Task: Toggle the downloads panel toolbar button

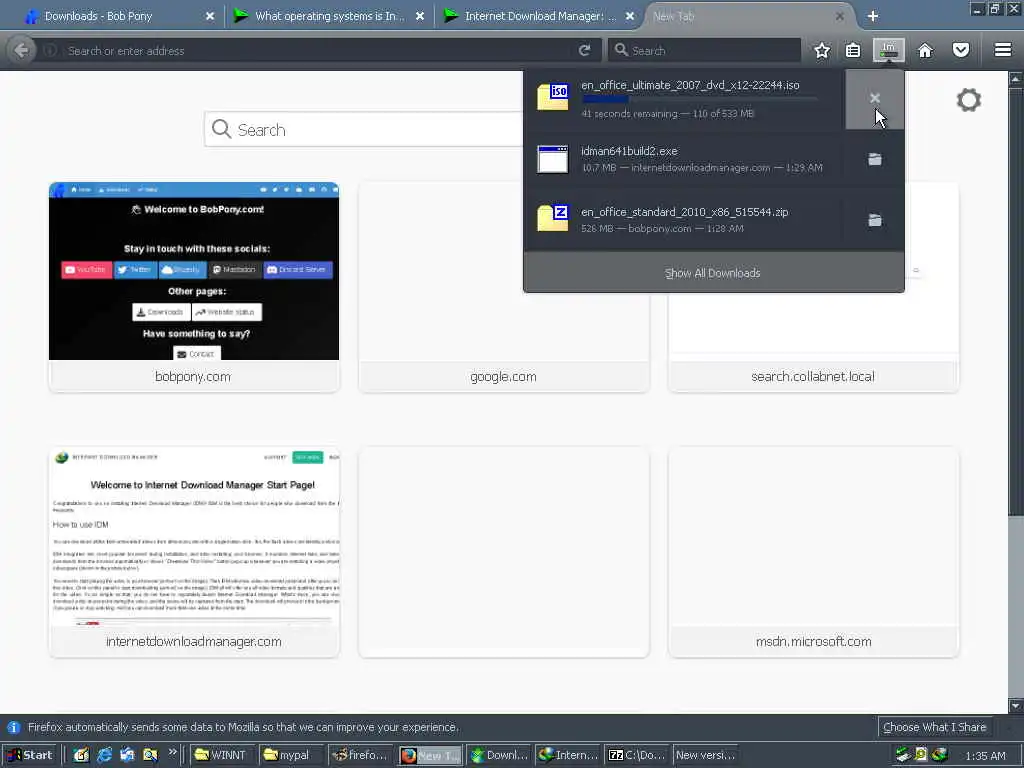Action: click(889, 50)
